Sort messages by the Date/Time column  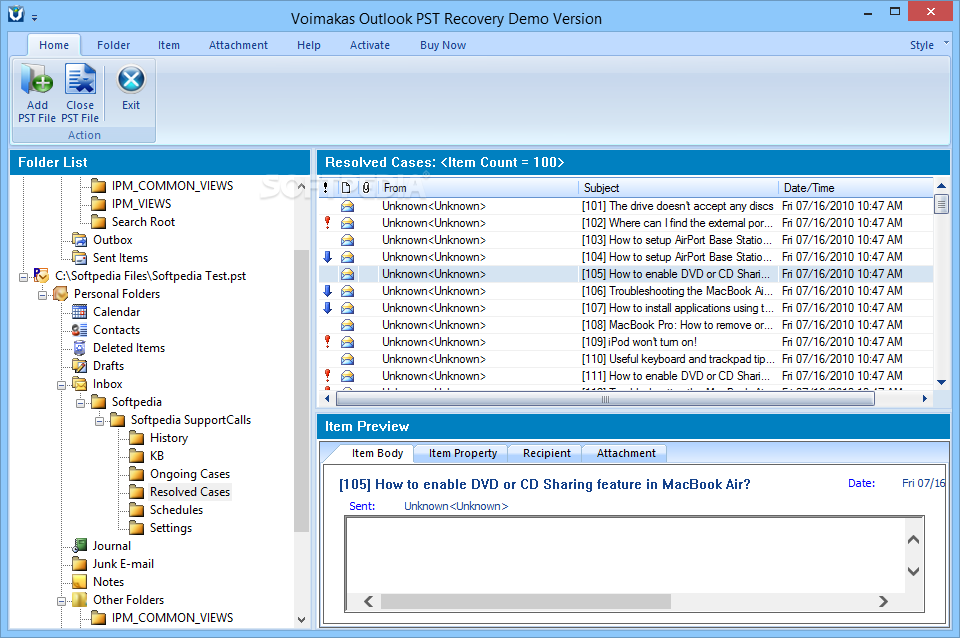[856, 188]
